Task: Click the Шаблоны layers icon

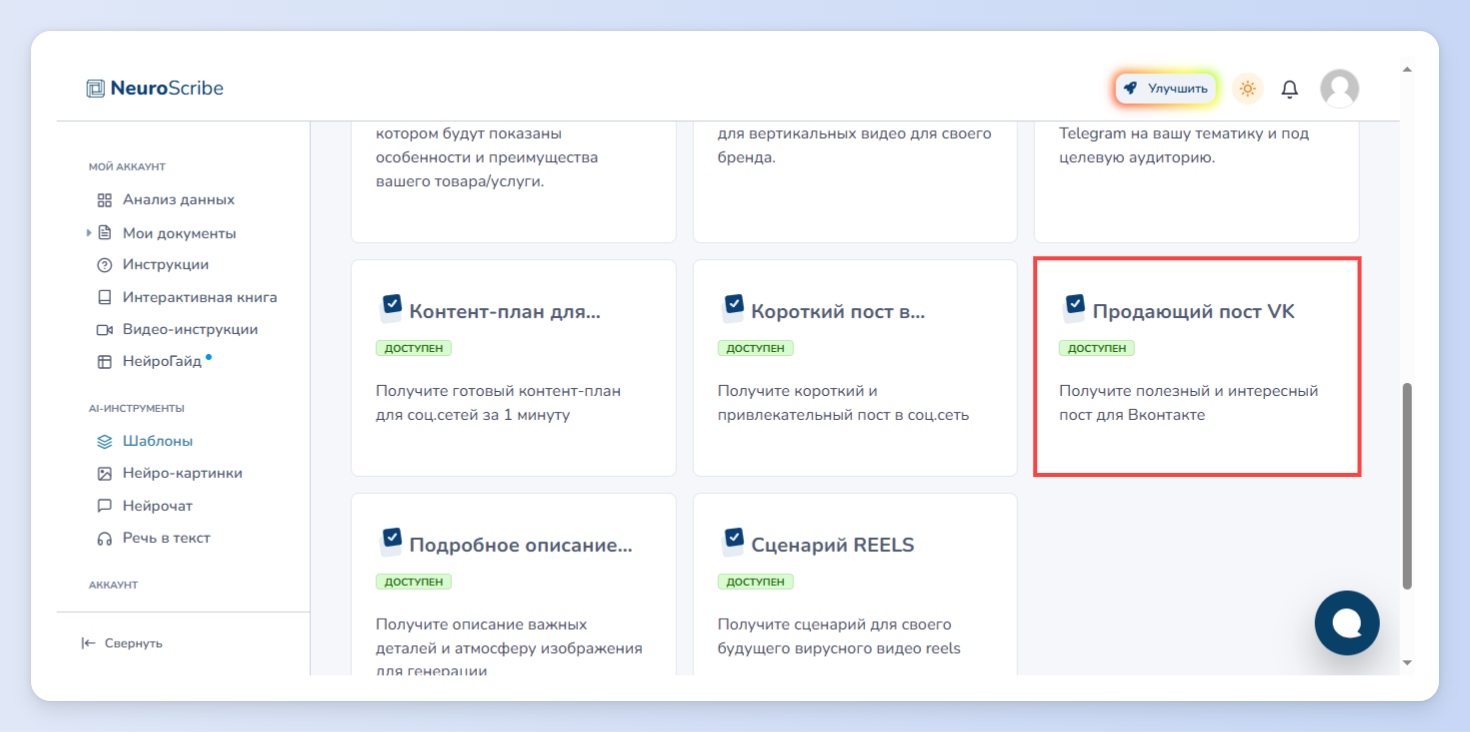Action: coord(104,441)
